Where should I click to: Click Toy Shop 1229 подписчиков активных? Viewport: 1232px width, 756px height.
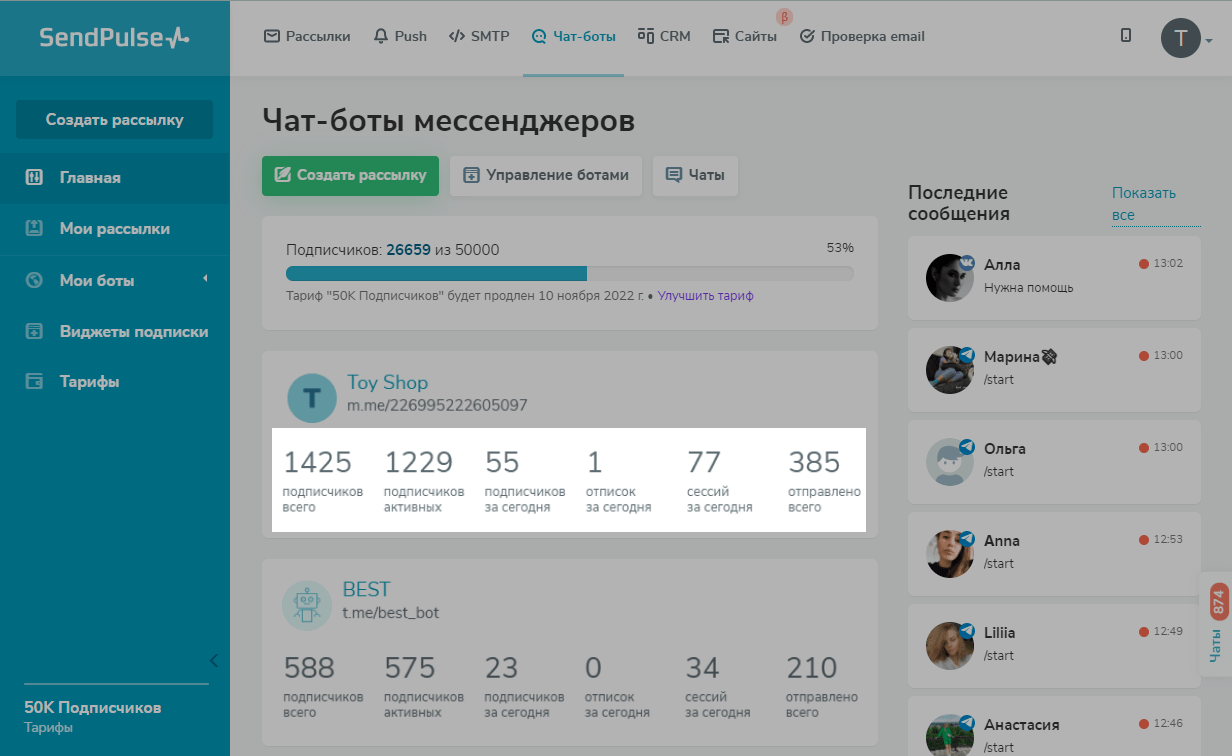click(x=424, y=480)
